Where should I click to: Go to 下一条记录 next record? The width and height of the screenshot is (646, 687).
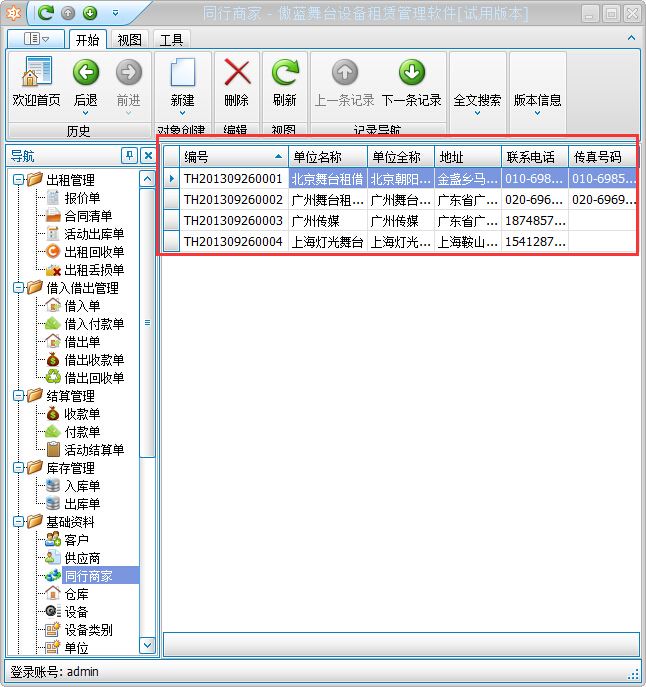(x=411, y=74)
